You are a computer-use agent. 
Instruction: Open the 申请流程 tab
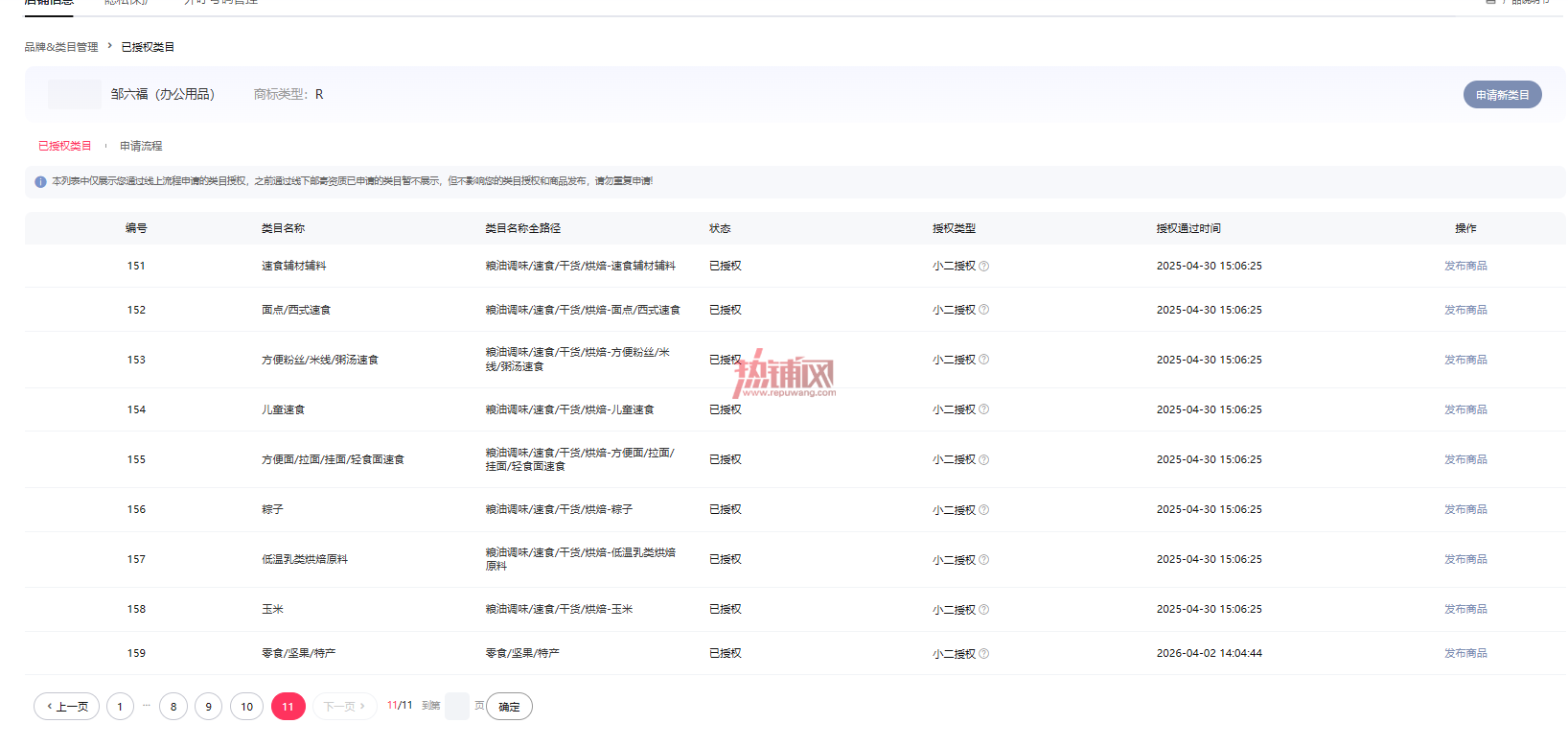click(x=141, y=147)
